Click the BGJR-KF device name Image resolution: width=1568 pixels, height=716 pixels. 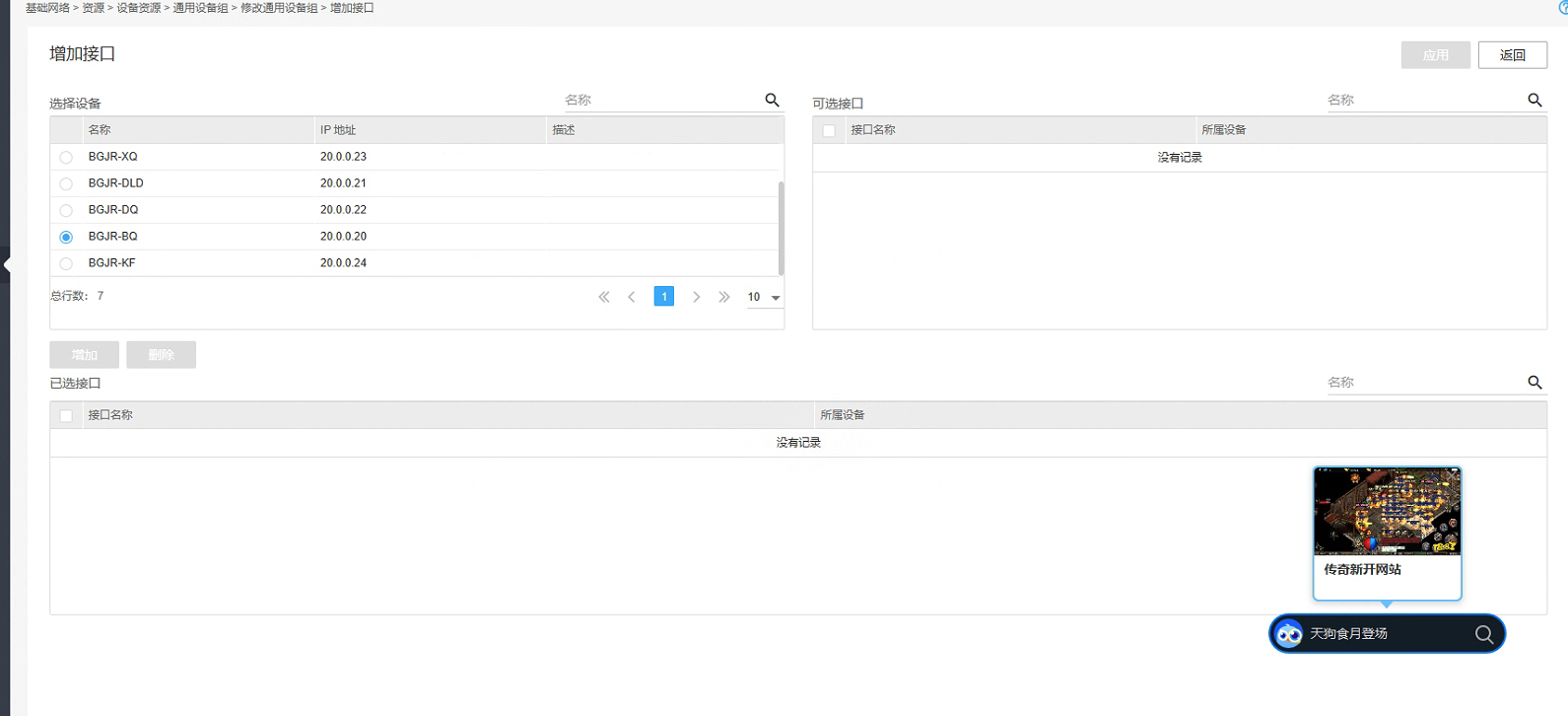112,263
